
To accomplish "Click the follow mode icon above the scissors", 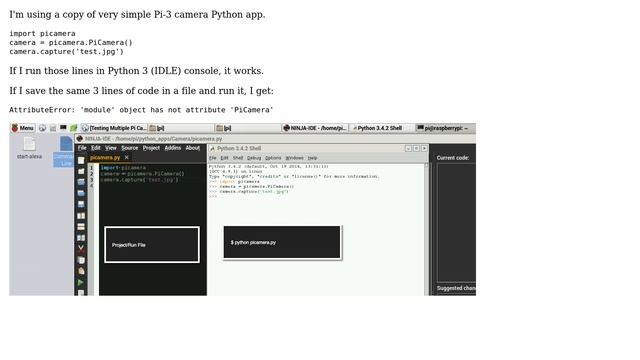I will [x=81, y=238].
